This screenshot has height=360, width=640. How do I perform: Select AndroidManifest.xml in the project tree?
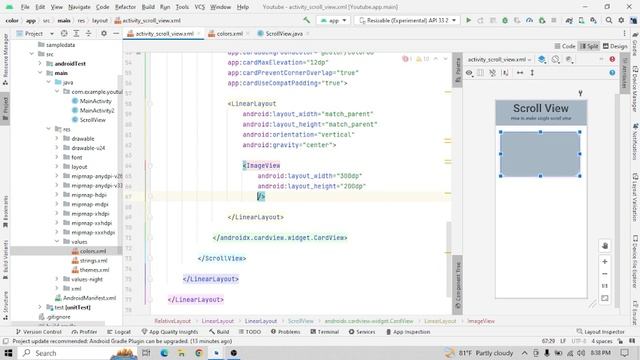(x=89, y=298)
